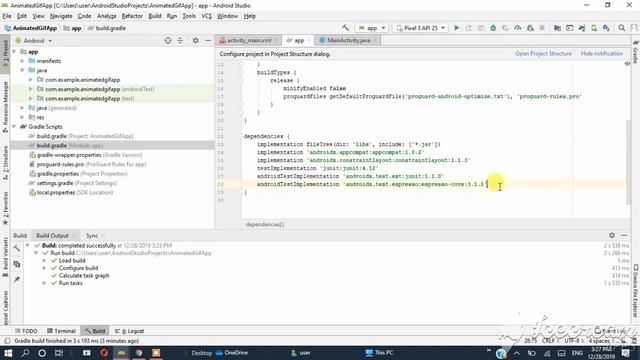This screenshot has width=640, height=360.
Task: Click the Stop app icon in toolbar
Action: [542, 28]
